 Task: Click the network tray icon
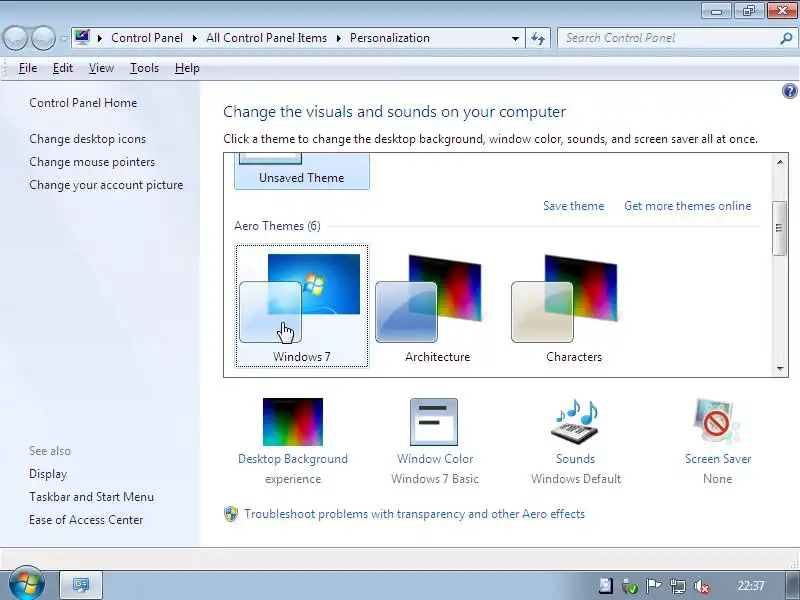(x=678, y=586)
